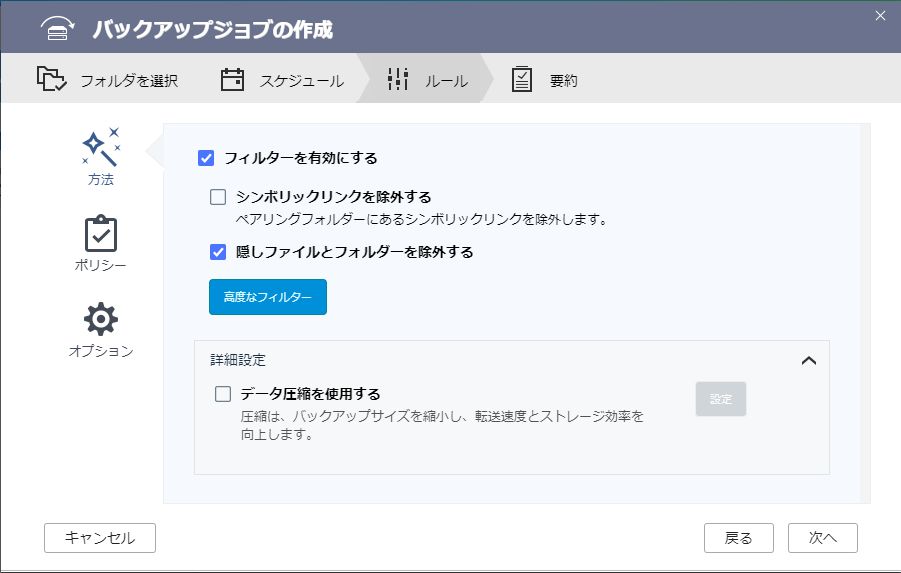The width and height of the screenshot is (901, 573).
Task: Open the ポリシー clipboard icon
Action: pos(101,233)
